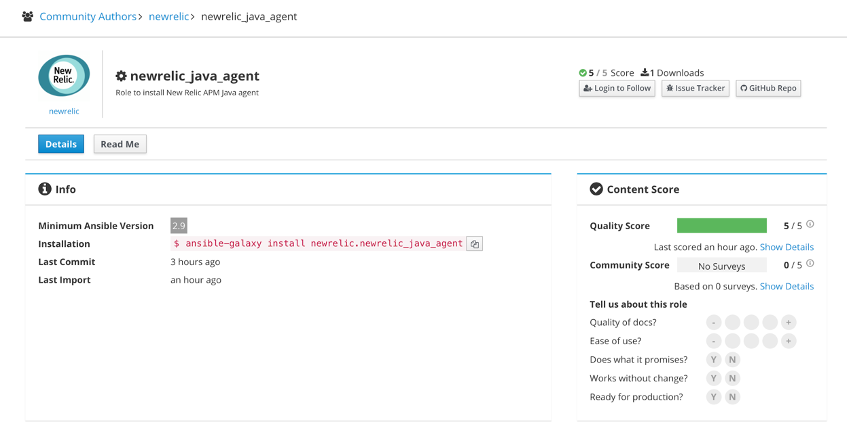Click the Last Commit value 3 hours ago
Image resolution: width=847 pixels, height=424 pixels.
click(x=195, y=262)
